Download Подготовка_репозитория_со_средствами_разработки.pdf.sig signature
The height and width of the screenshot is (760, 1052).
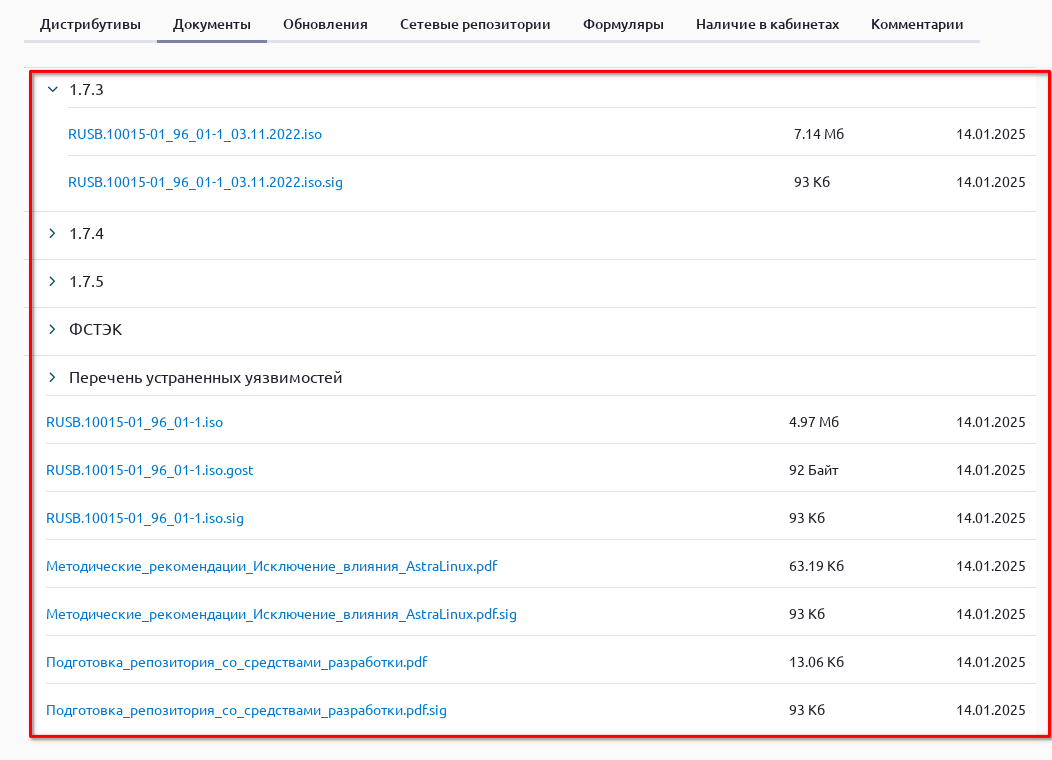[x=246, y=710]
